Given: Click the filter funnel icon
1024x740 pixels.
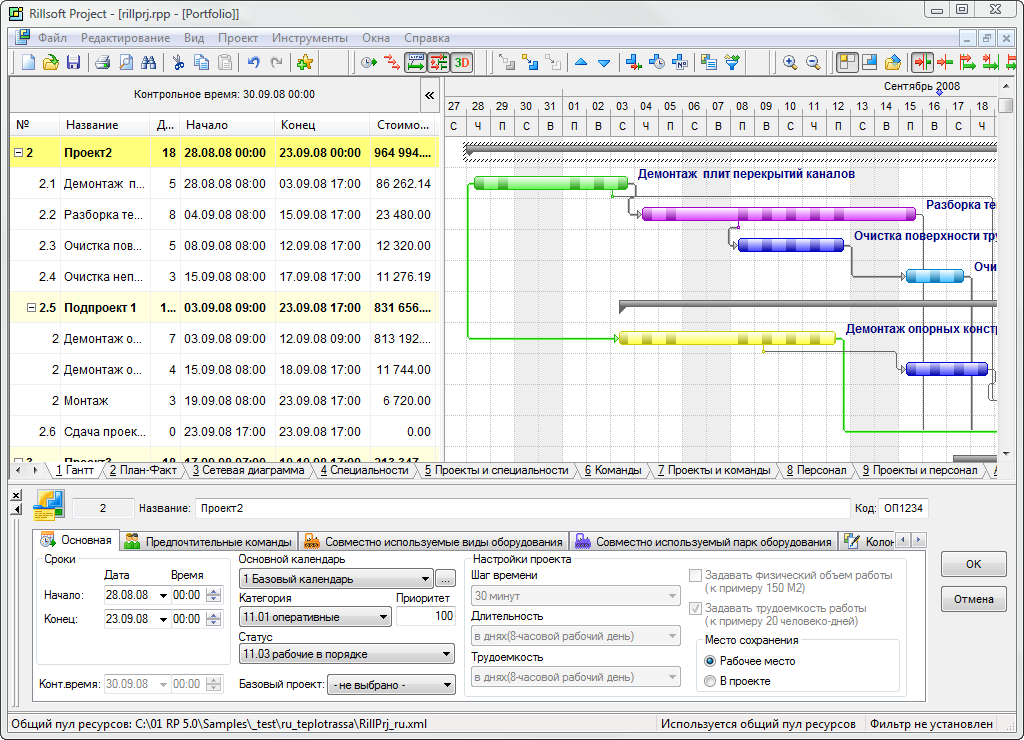Looking at the screenshot, I should [x=733, y=62].
